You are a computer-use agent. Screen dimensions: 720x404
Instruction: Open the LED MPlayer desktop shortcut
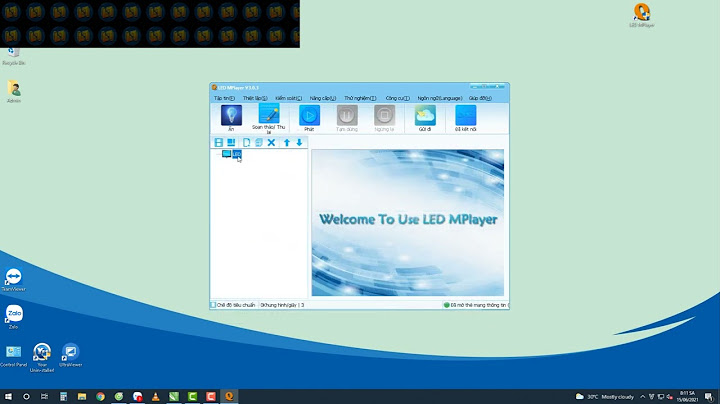click(641, 15)
